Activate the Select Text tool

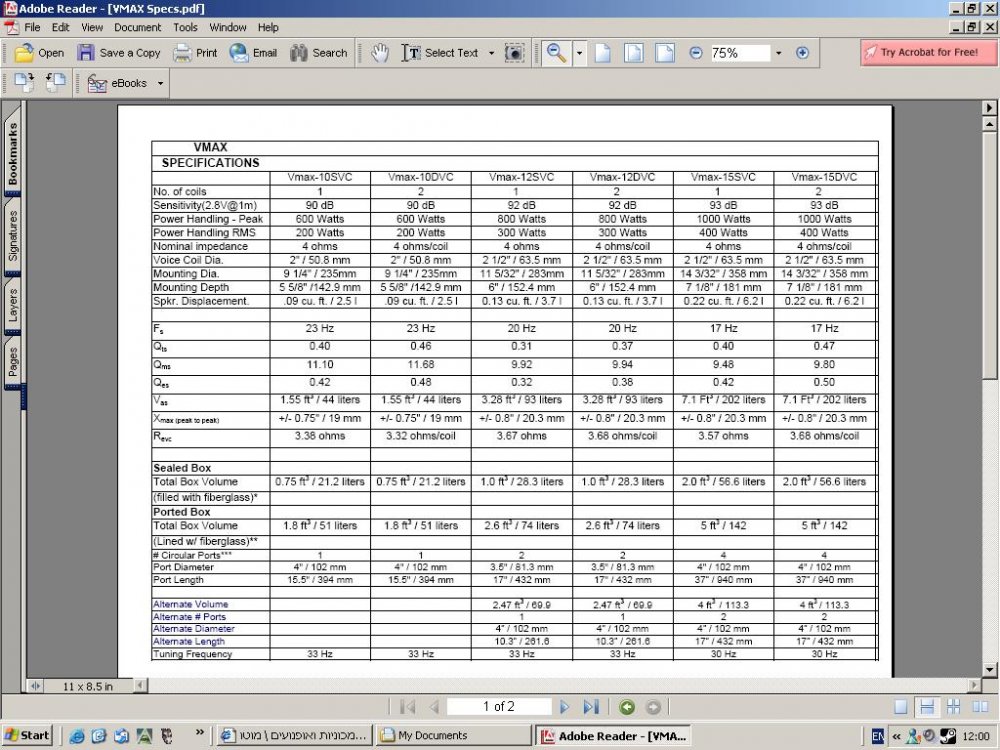pyautogui.click(x=440, y=53)
